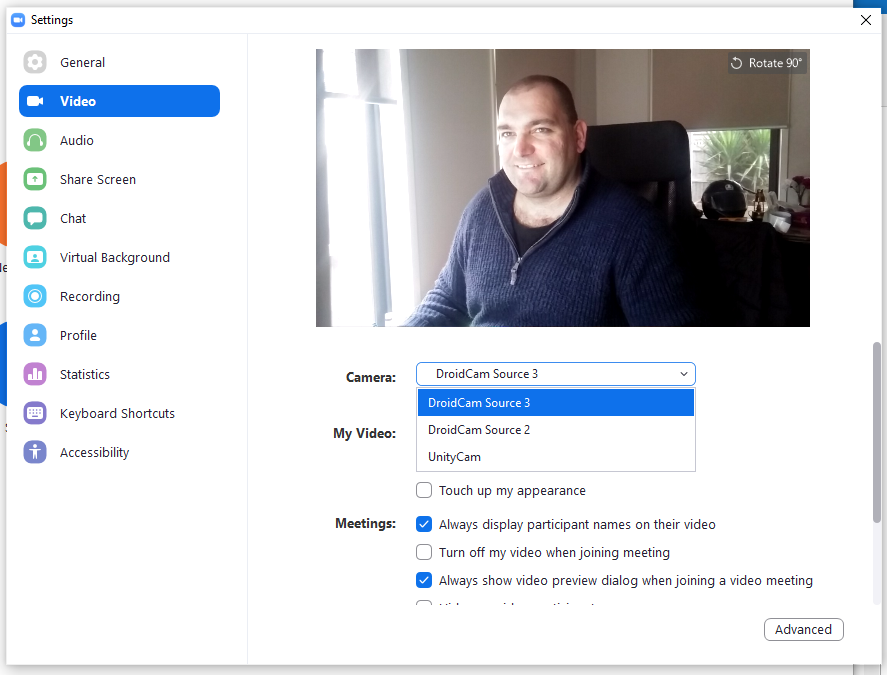
Task: Click the Recording circle icon
Action: (x=35, y=296)
